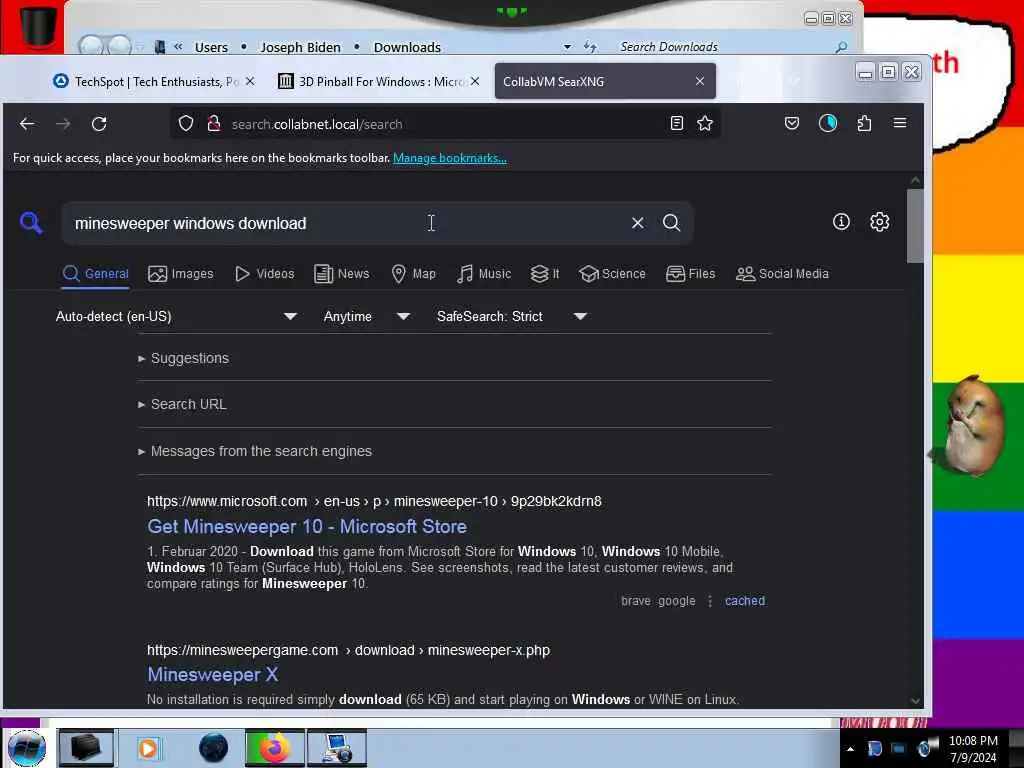The width and height of the screenshot is (1024, 768).
Task: Open the black folder taskbar icon
Action: [86, 748]
